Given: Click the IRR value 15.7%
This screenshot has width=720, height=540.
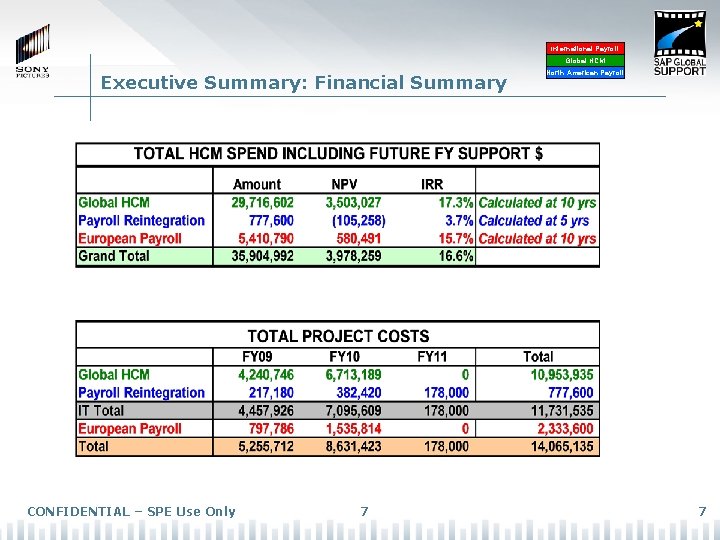Looking at the screenshot, I should [456, 239].
